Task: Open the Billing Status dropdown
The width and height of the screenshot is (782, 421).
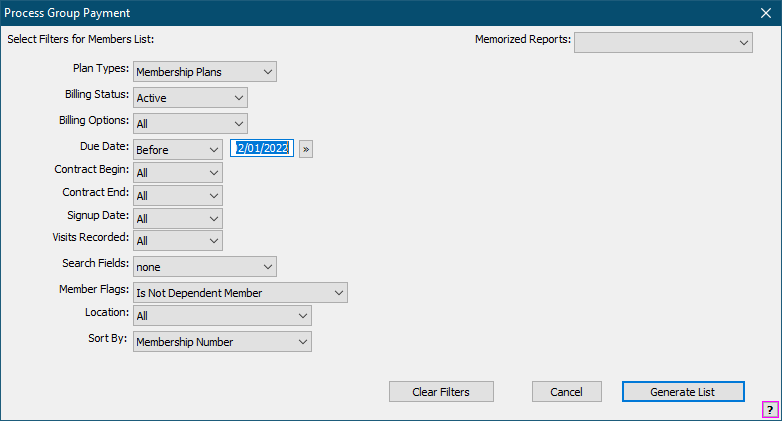Action: point(190,98)
